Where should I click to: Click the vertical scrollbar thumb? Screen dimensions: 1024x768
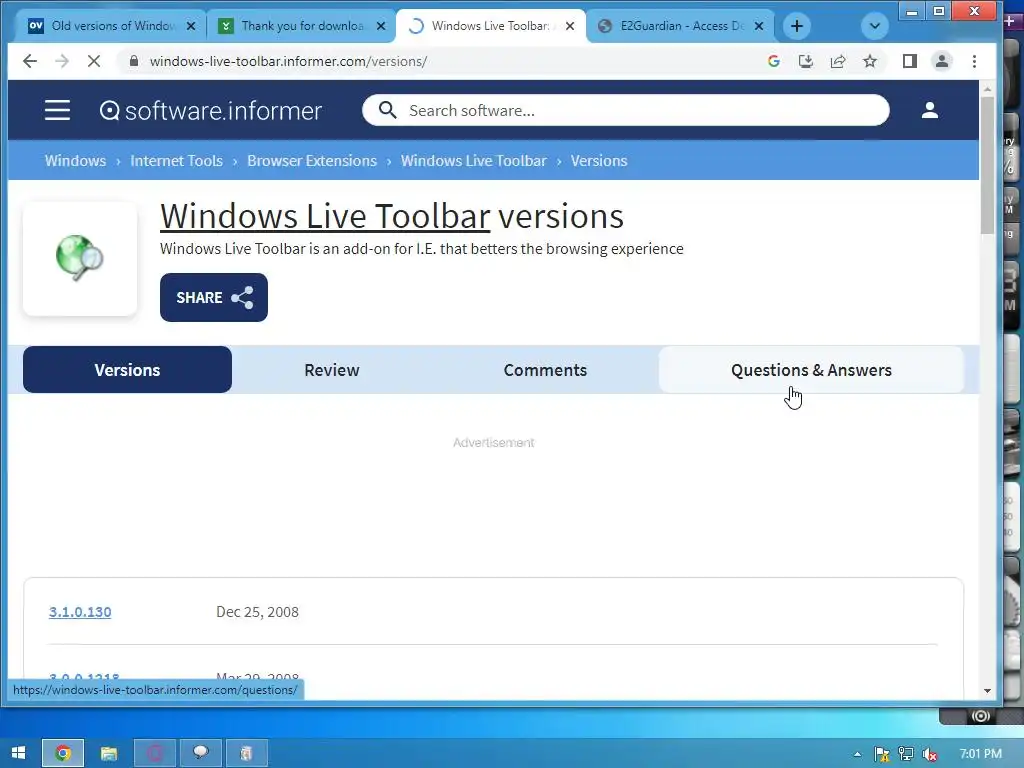point(987,165)
